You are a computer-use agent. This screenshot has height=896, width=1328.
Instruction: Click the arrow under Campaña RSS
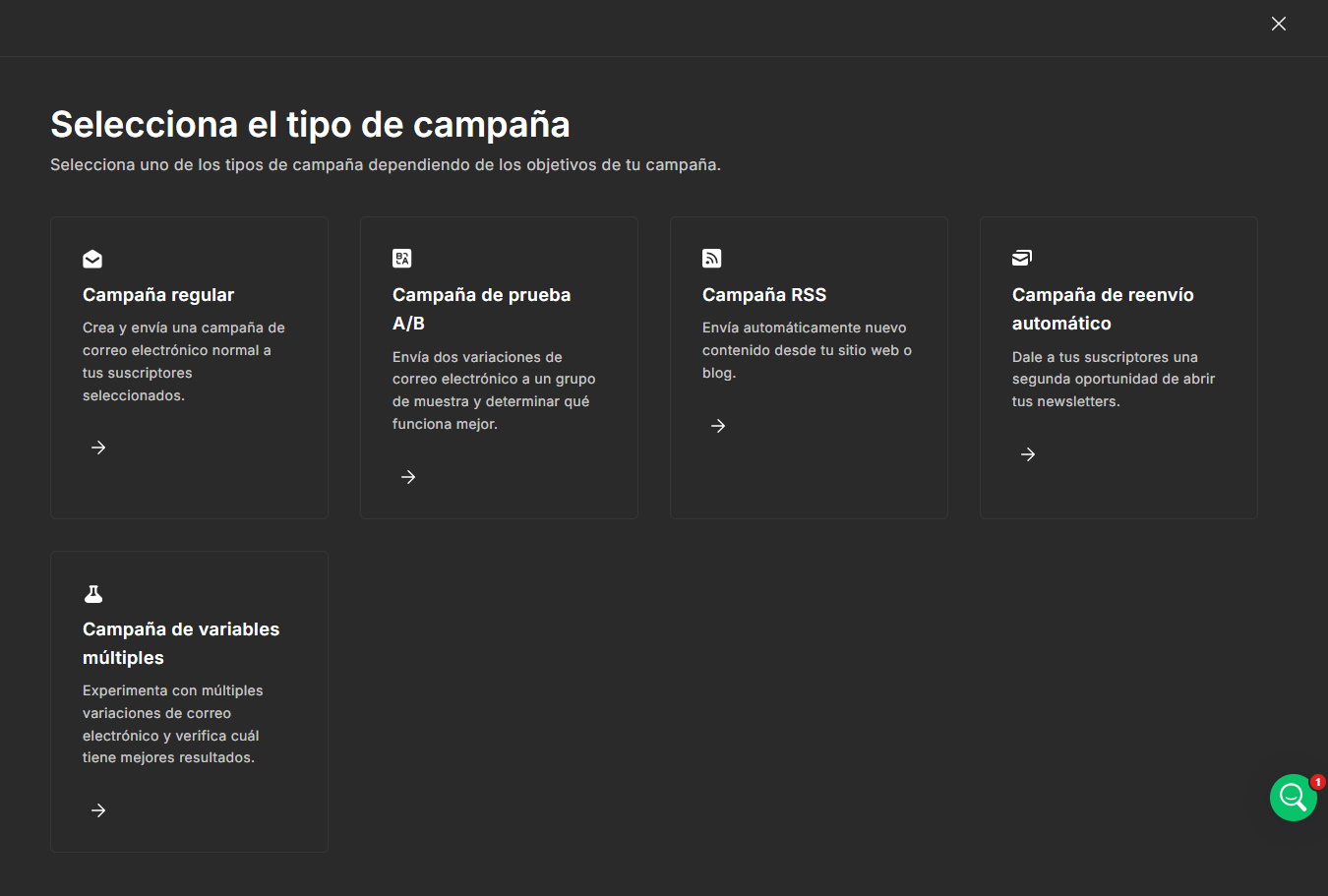click(718, 426)
